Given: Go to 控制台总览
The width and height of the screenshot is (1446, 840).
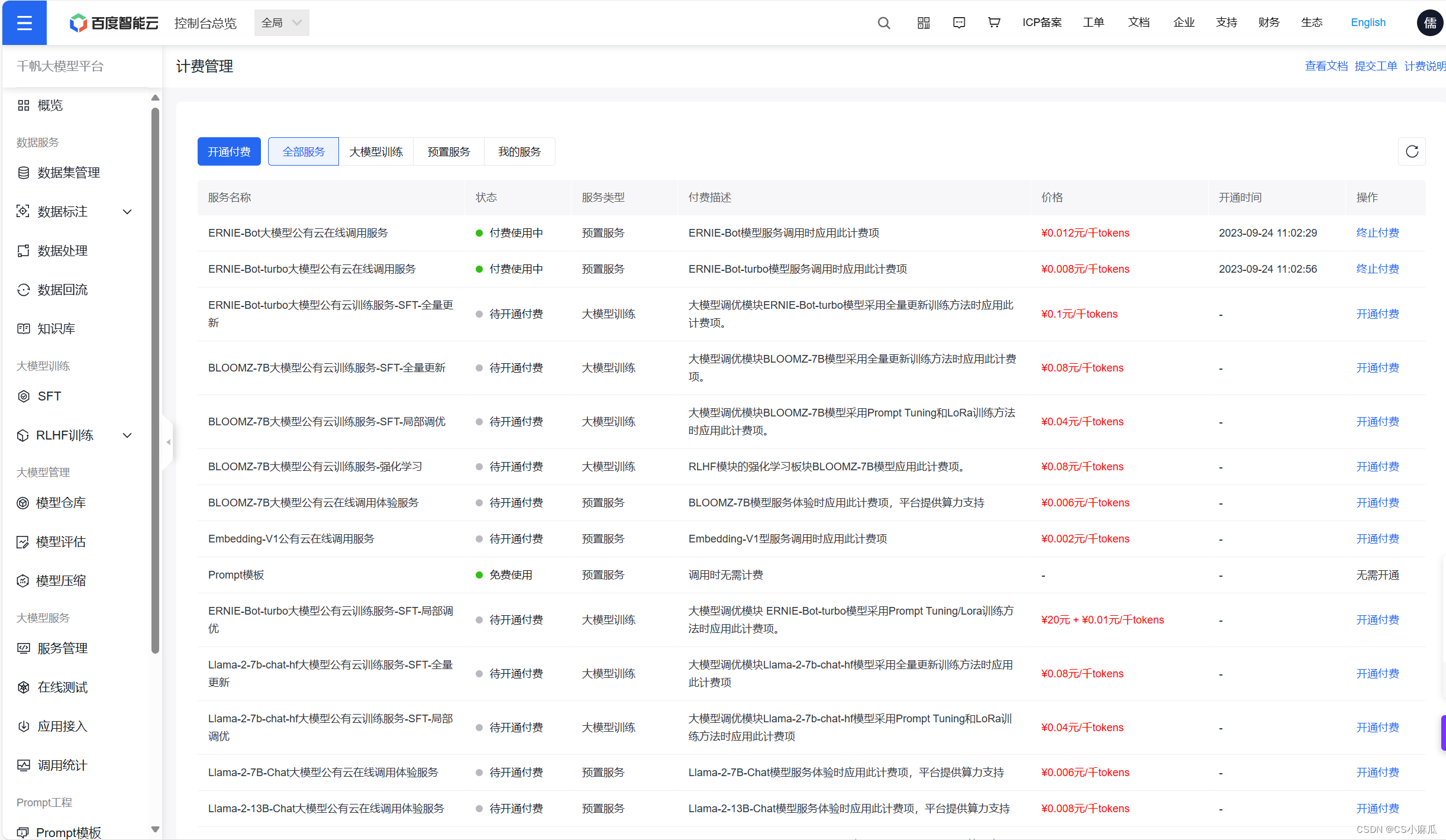Looking at the screenshot, I should (205, 22).
